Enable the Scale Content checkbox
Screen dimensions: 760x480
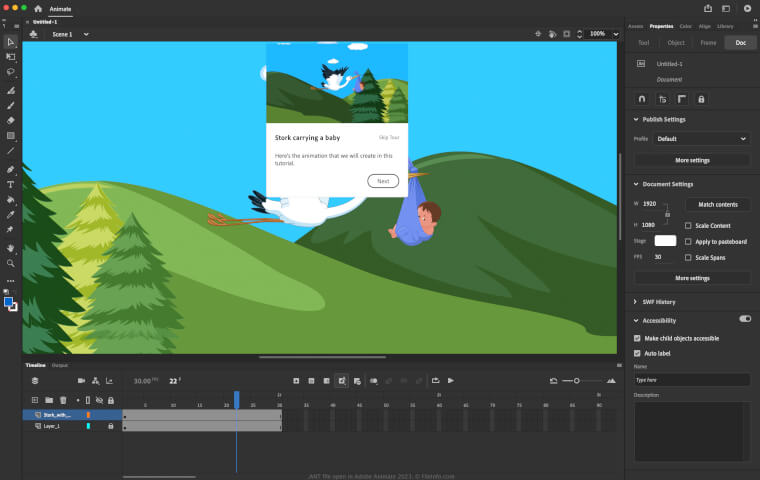point(688,226)
